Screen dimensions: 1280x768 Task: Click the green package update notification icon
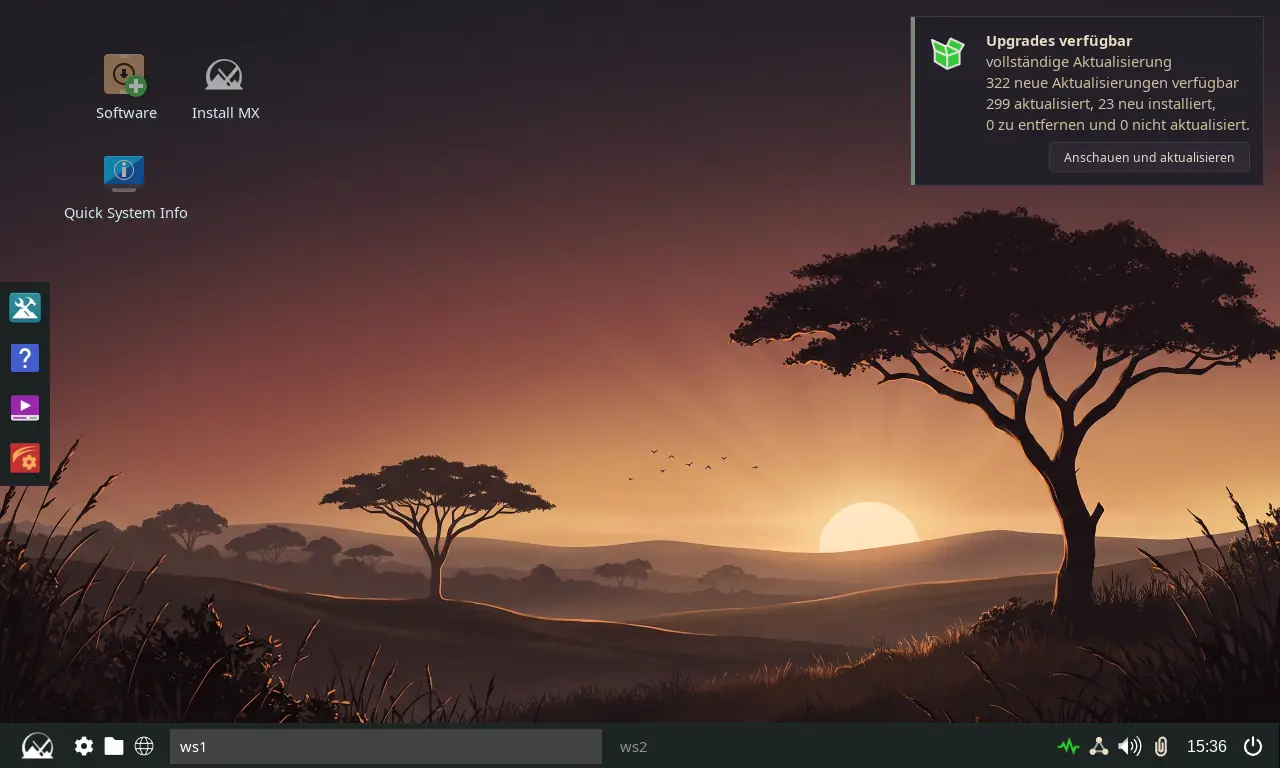point(947,53)
